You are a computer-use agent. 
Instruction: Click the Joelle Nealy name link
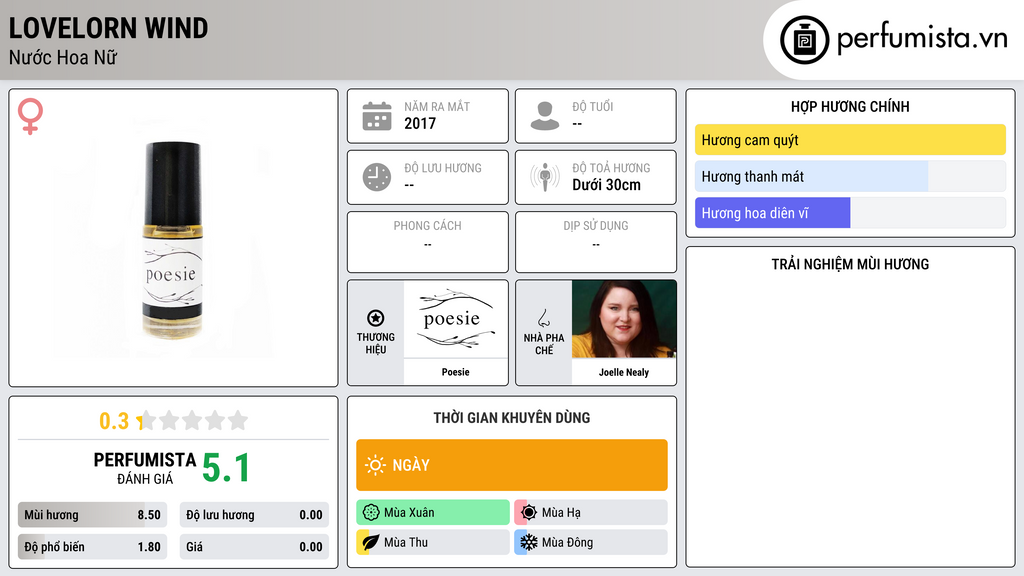coord(624,372)
